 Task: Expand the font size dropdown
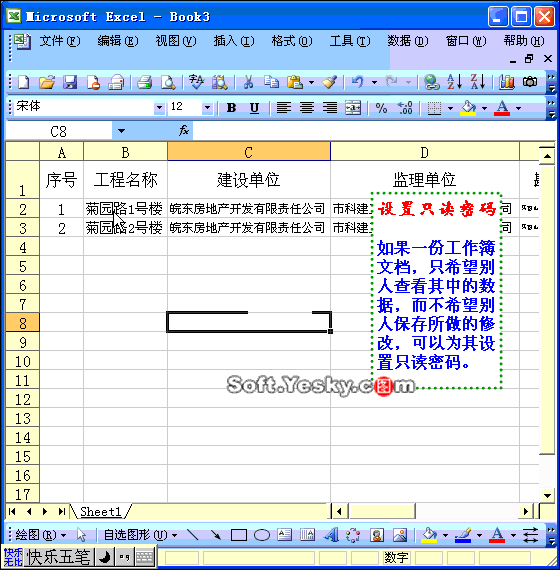coord(207,108)
